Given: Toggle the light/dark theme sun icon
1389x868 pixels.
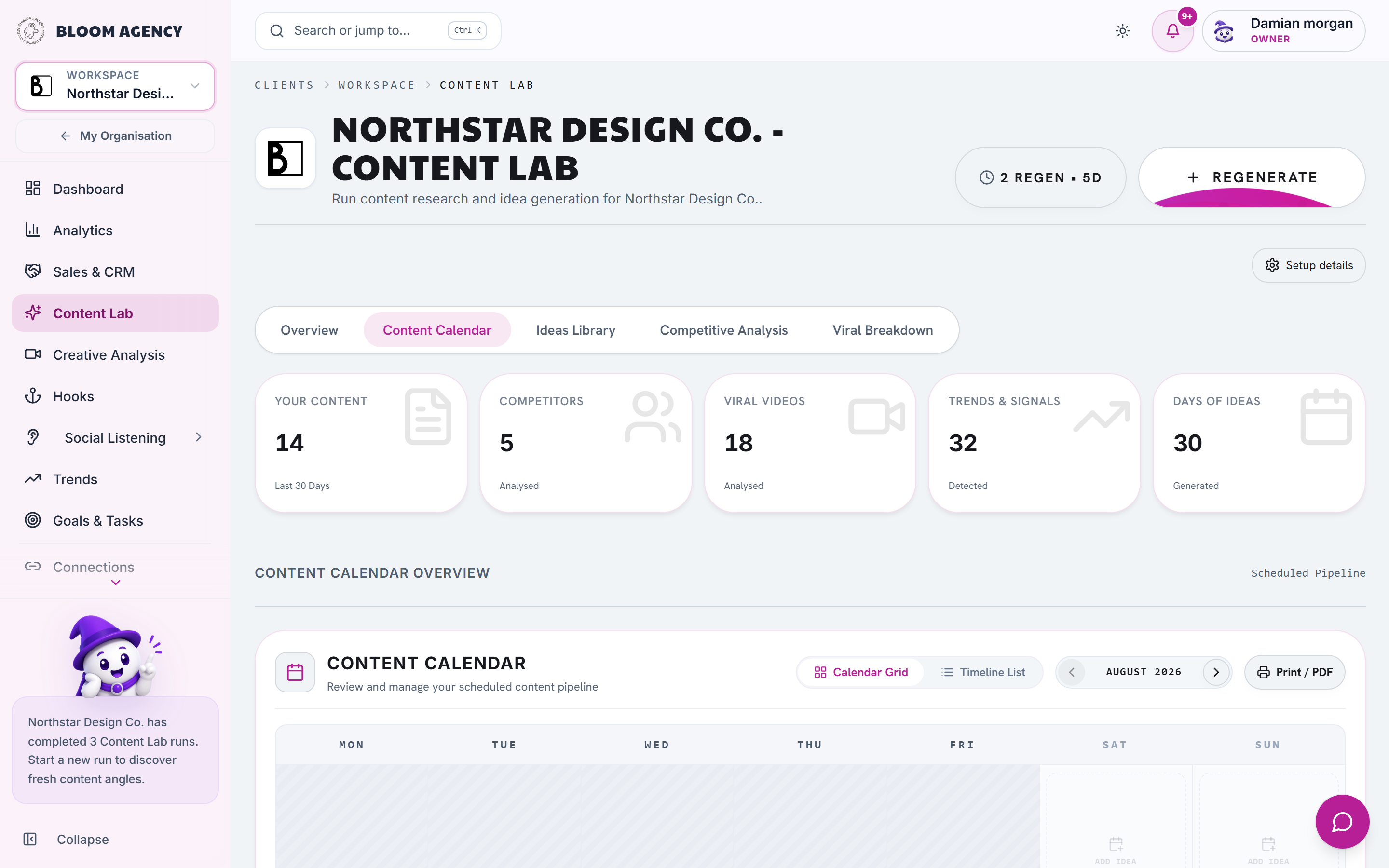Looking at the screenshot, I should point(1123,31).
